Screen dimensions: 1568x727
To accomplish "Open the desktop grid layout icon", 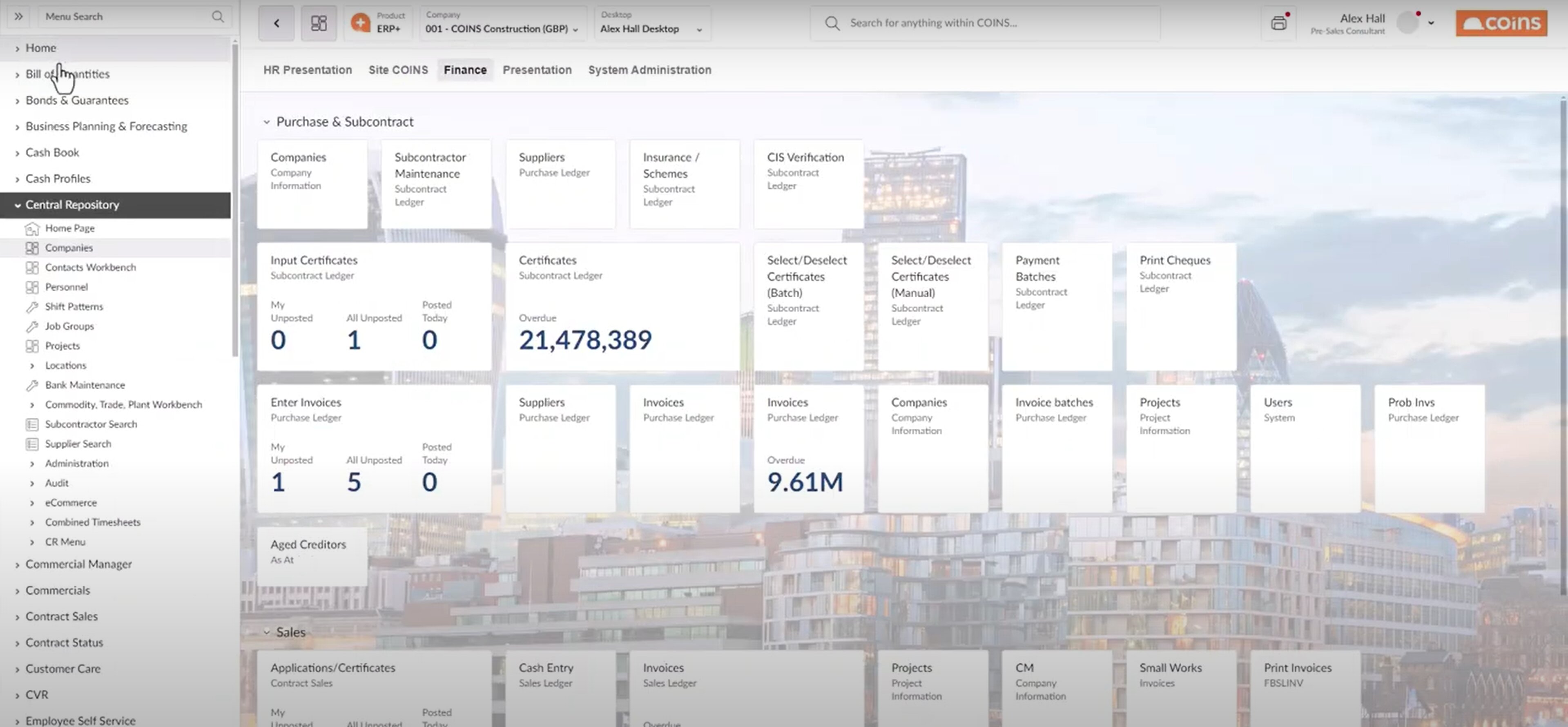I will 318,23.
